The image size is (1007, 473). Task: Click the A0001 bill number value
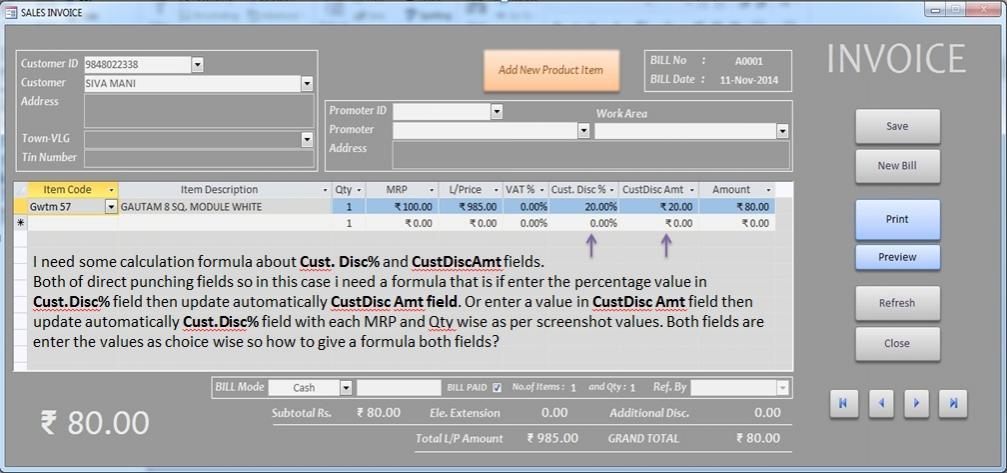tap(748, 62)
